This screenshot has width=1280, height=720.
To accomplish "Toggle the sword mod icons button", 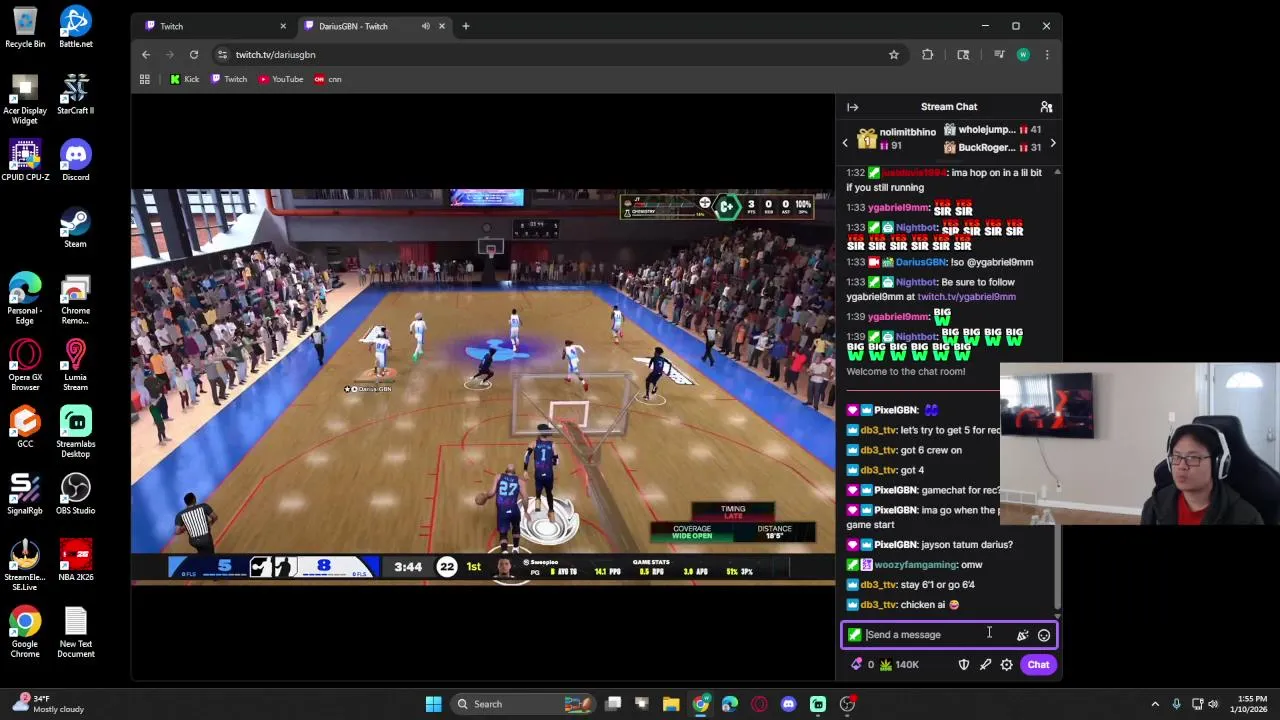I will [x=985, y=665].
